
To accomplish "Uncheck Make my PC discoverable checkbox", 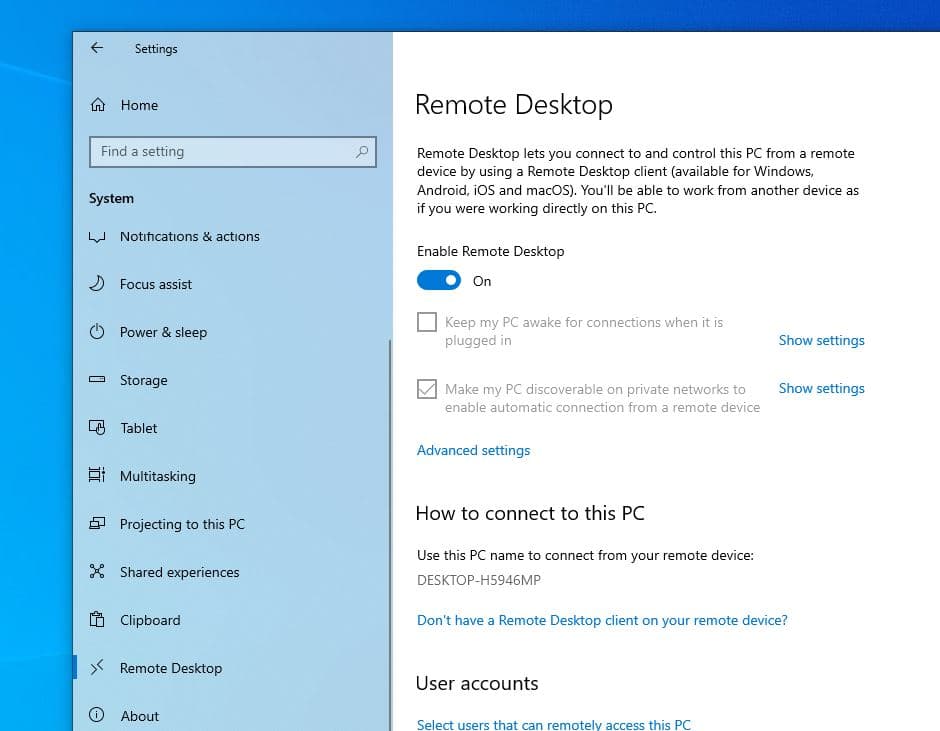I will (427, 389).
